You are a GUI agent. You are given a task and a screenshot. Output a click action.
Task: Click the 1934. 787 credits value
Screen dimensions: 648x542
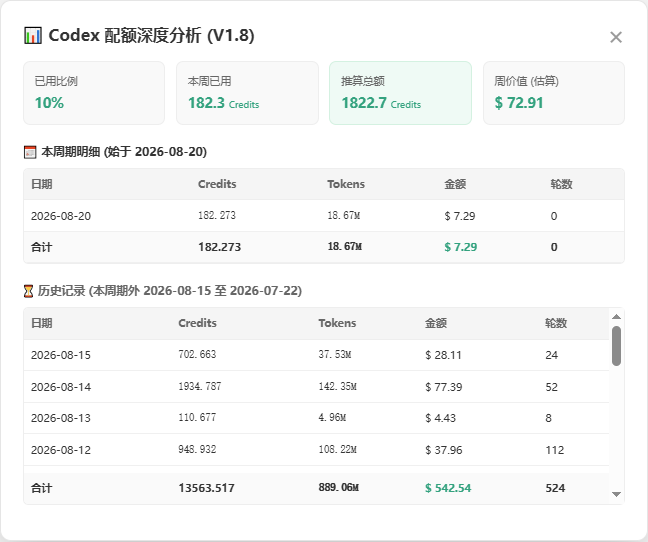(x=200, y=386)
